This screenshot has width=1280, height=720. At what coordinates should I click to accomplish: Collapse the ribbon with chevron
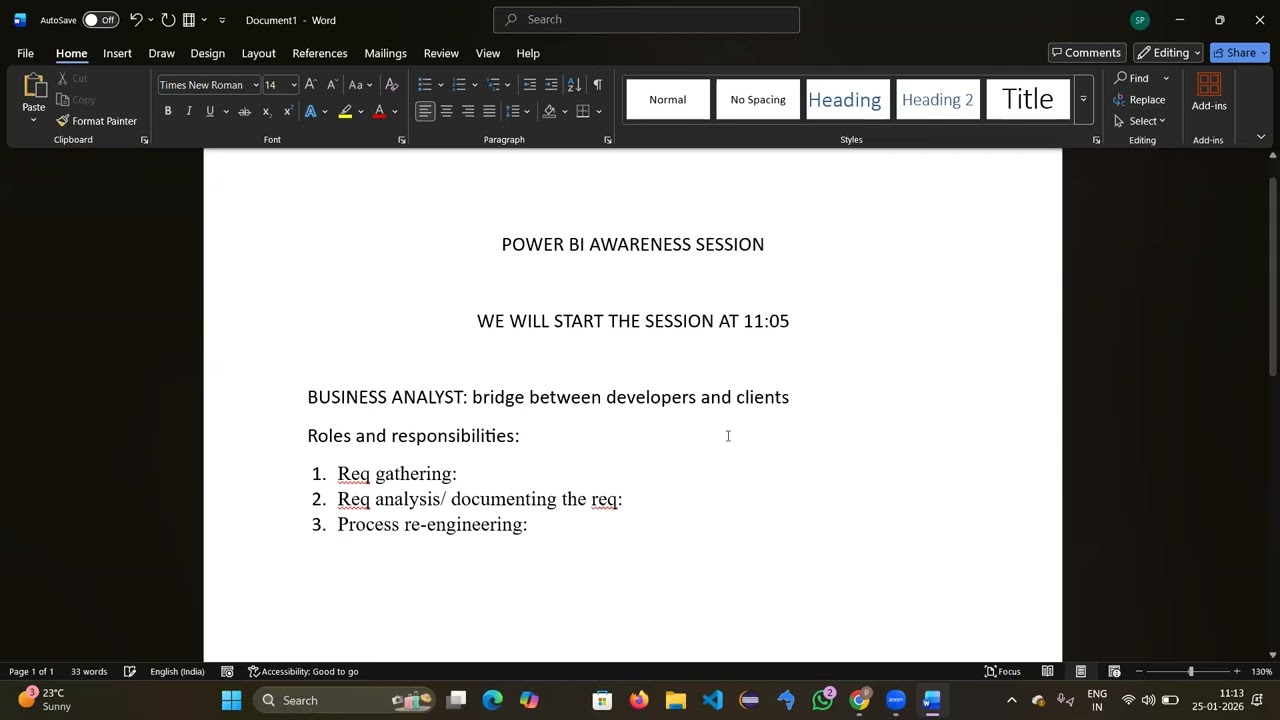(x=1261, y=137)
